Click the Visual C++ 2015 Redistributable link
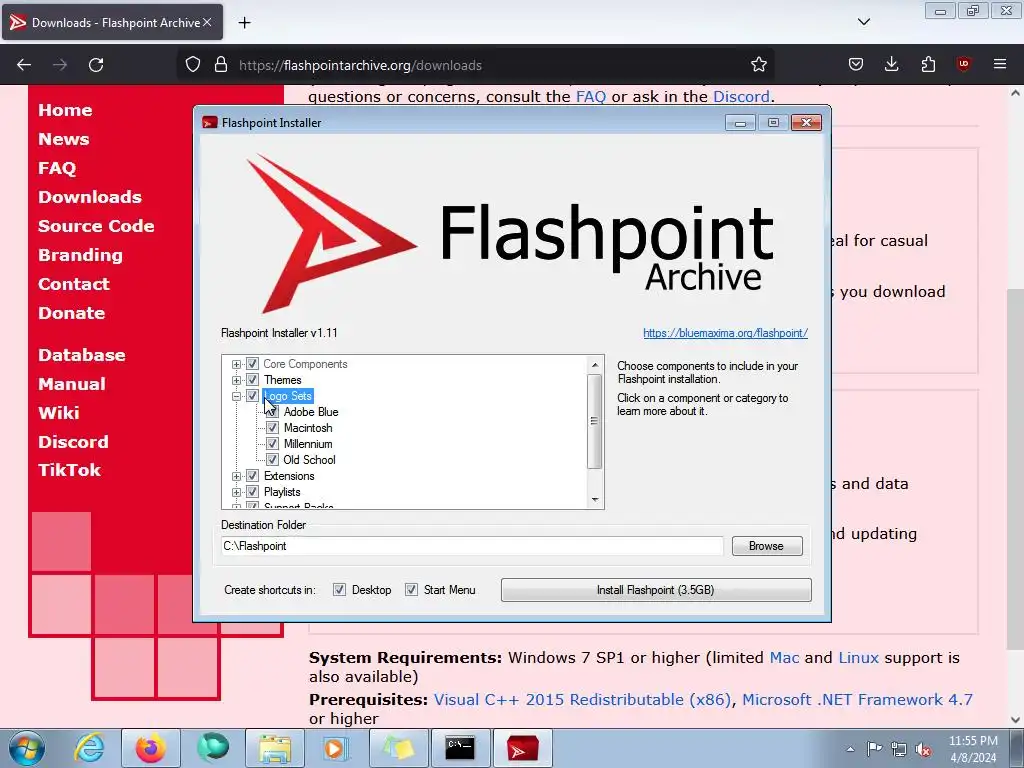This screenshot has height=768, width=1024. click(582, 699)
